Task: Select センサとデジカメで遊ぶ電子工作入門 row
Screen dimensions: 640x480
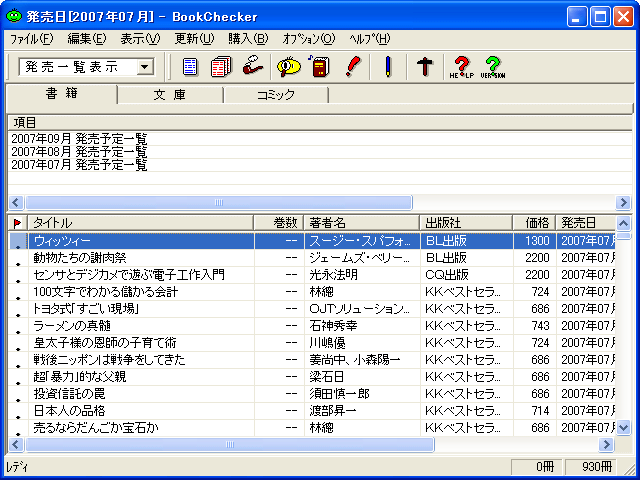Action: click(x=312, y=275)
